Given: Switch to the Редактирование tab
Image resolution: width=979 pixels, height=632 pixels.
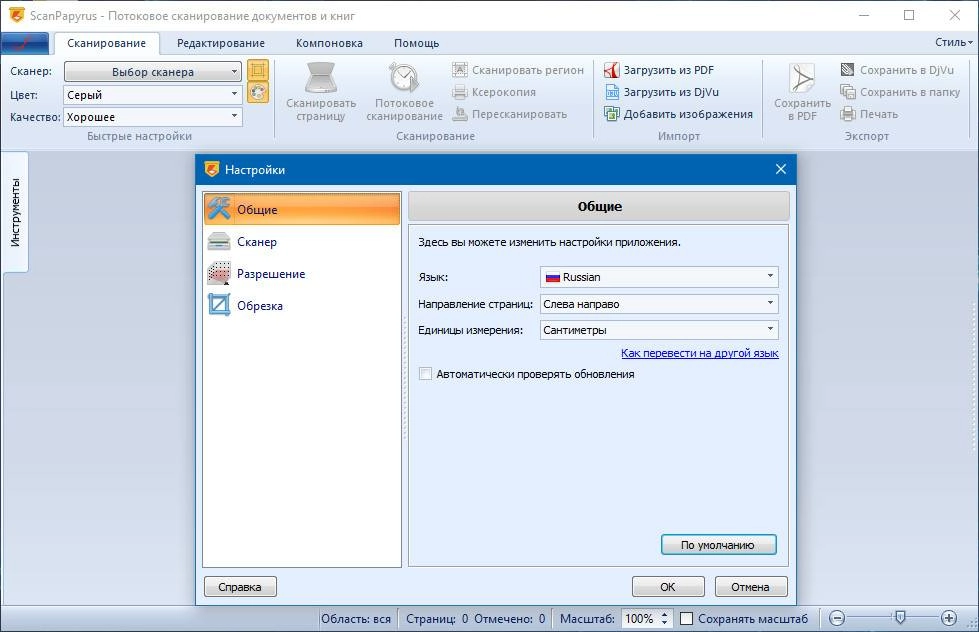Looking at the screenshot, I should [x=220, y=43].
